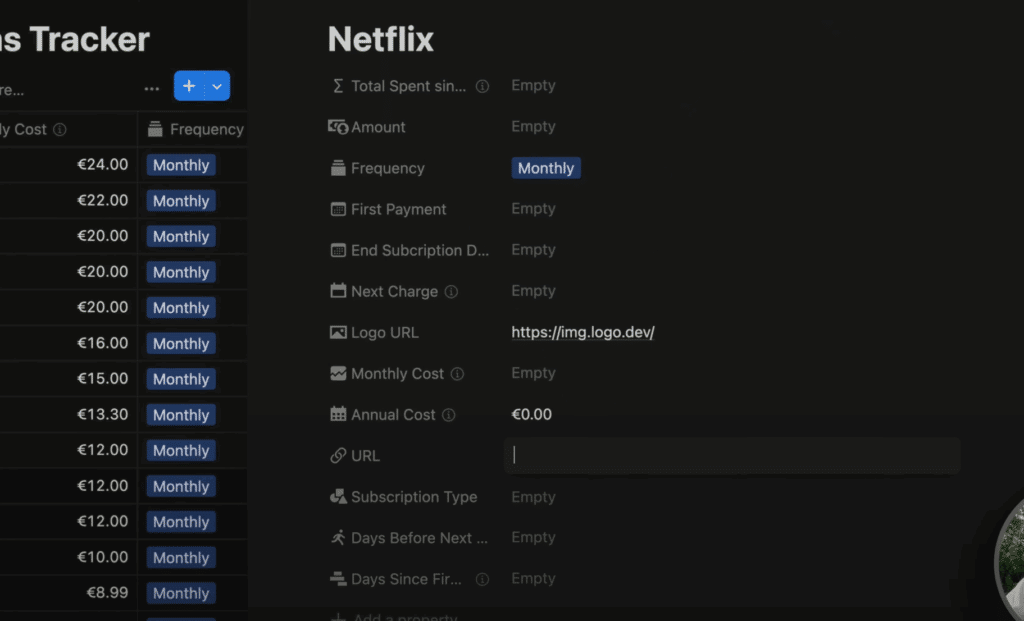Click the empty First Payment date value

tap(533, 209)
